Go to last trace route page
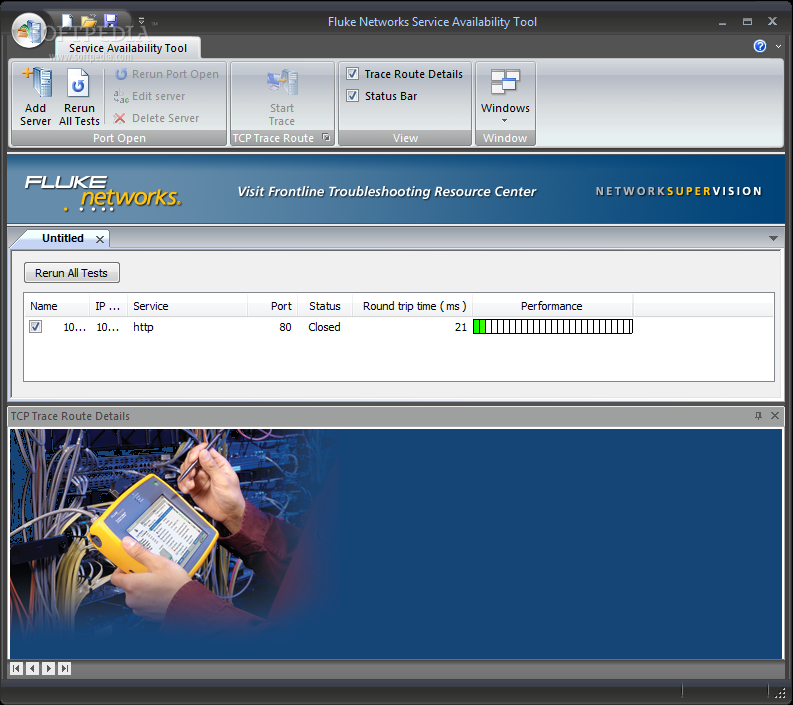Screen dimensions: 793x705 pyautogui.click(x=65, y=669)
